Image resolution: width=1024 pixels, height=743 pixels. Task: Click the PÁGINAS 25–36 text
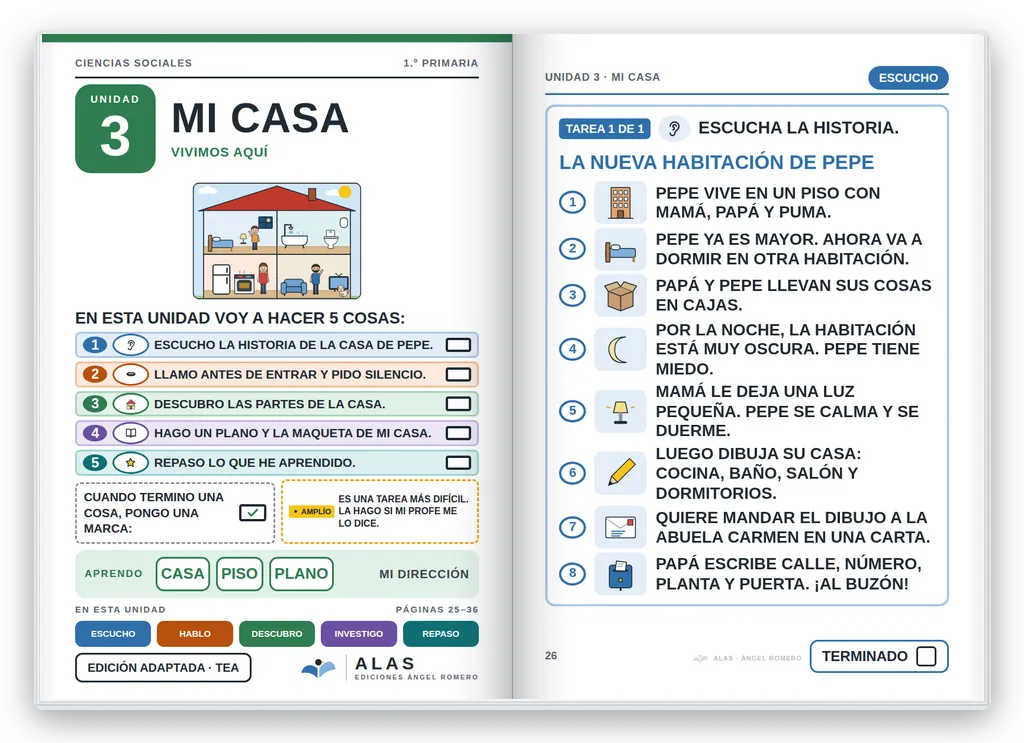click(437, 609)
